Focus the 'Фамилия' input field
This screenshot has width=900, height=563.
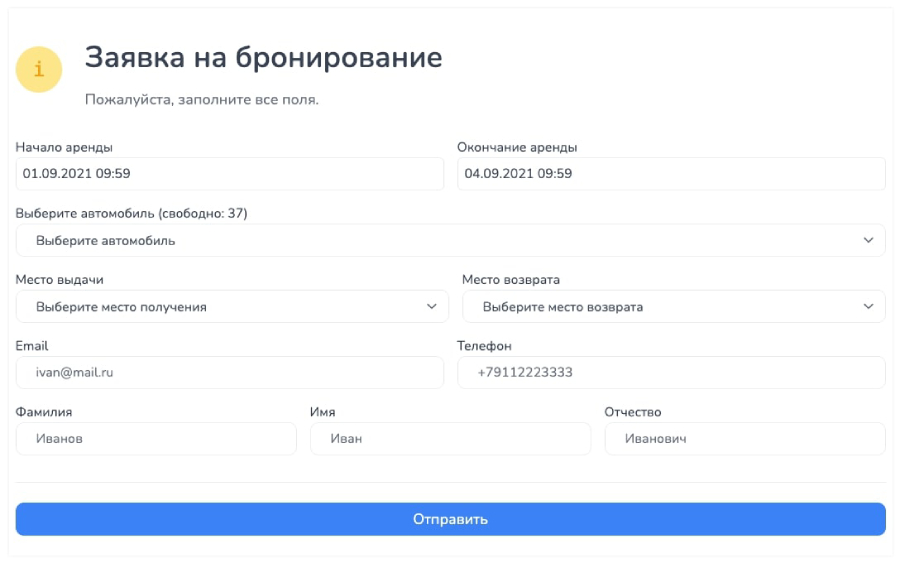pyautogui.click(x=156, y=439)
